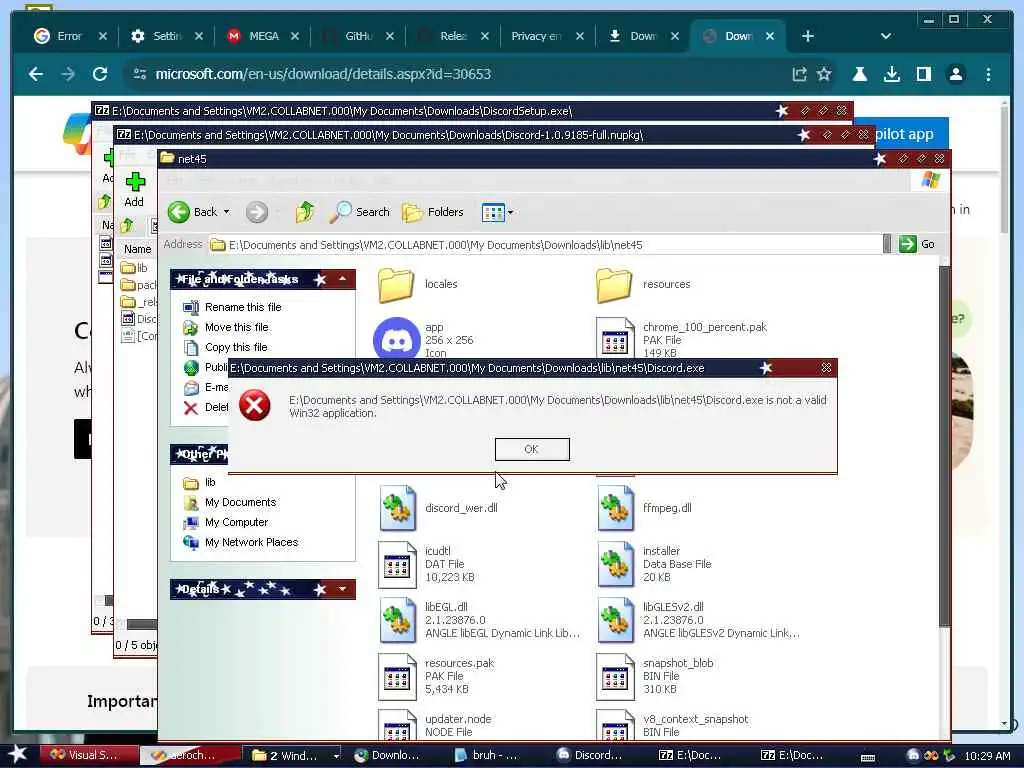Click the browser URL address field
The width and height of the screenshot is (1024, 768).
tap(457, 74)
